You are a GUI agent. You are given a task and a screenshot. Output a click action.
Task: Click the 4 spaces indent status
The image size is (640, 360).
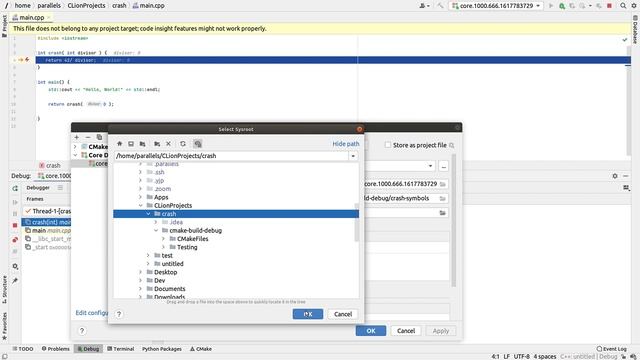[x=545, y=356]
